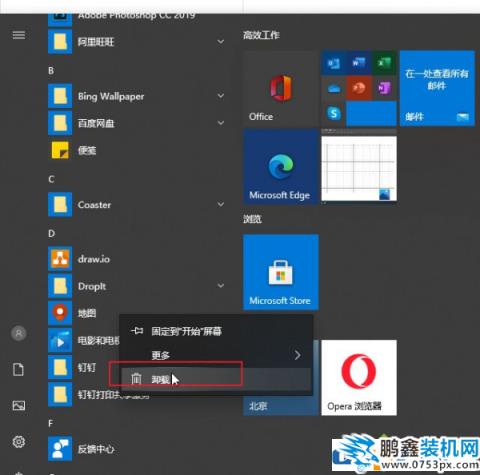480x475 pixels.
Task: Open the Documents sidebar icon
Action: coord(19,369)
